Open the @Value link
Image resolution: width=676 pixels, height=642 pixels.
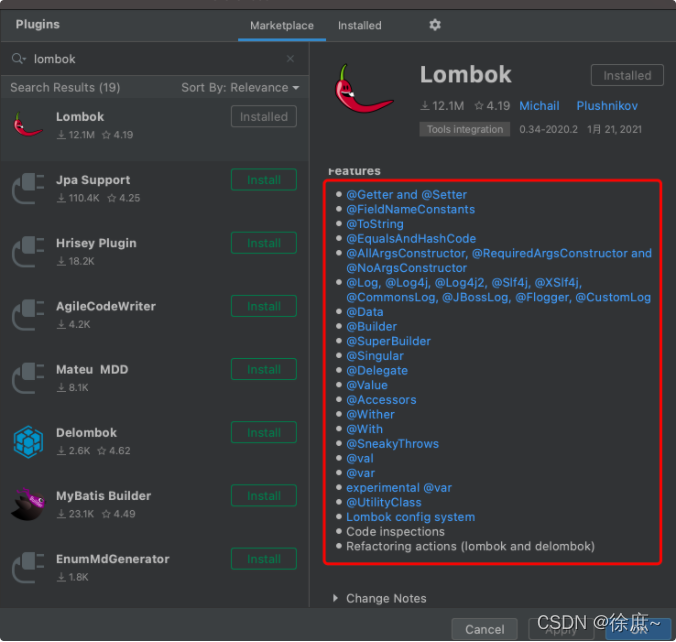pos(367,385)
